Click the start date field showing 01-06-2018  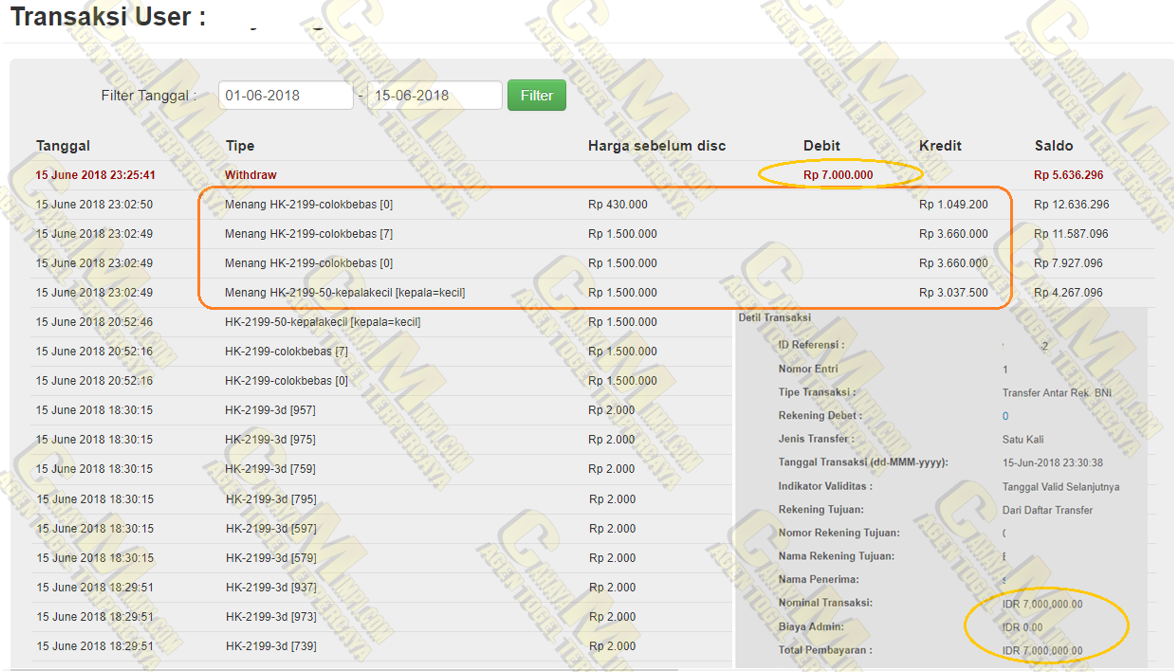click(x=285, y=95)
